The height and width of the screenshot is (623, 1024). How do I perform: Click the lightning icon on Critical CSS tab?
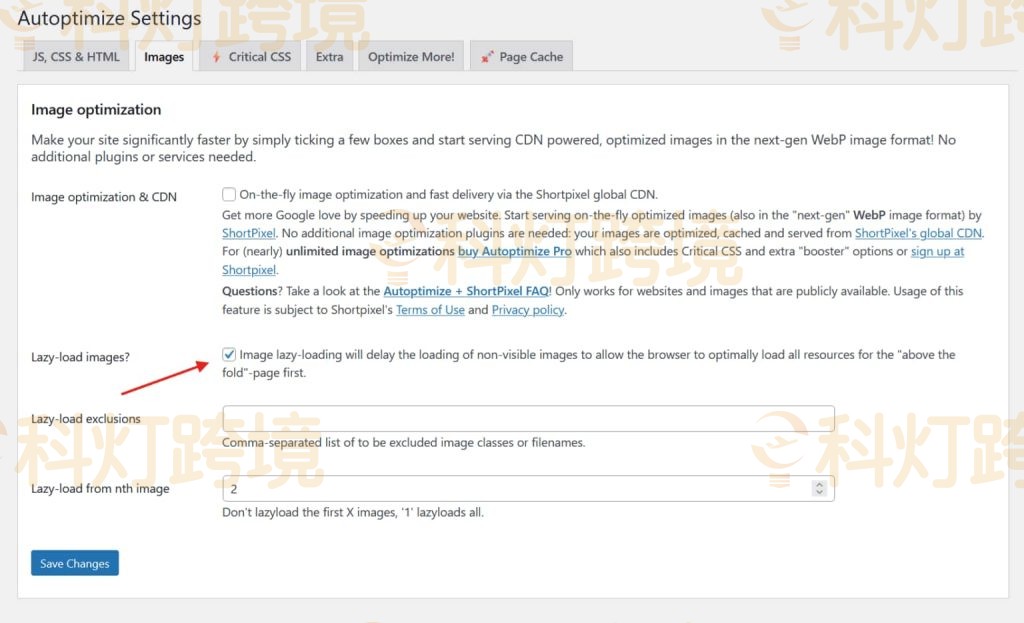tap(216, 57)
